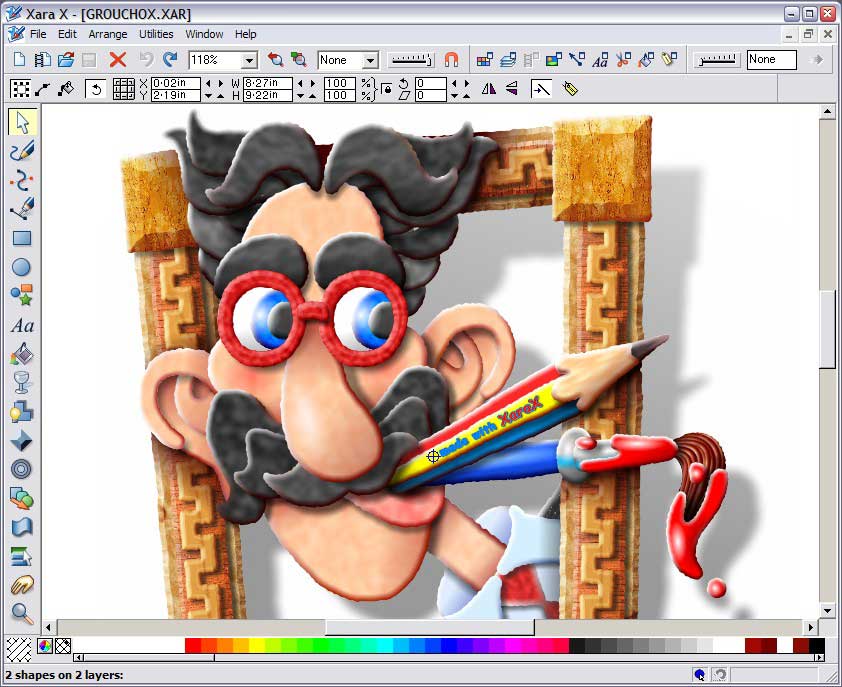The image size is (842, 687).
Task: Toggle the lock aspect ratio button
Action: coord(386,89)
